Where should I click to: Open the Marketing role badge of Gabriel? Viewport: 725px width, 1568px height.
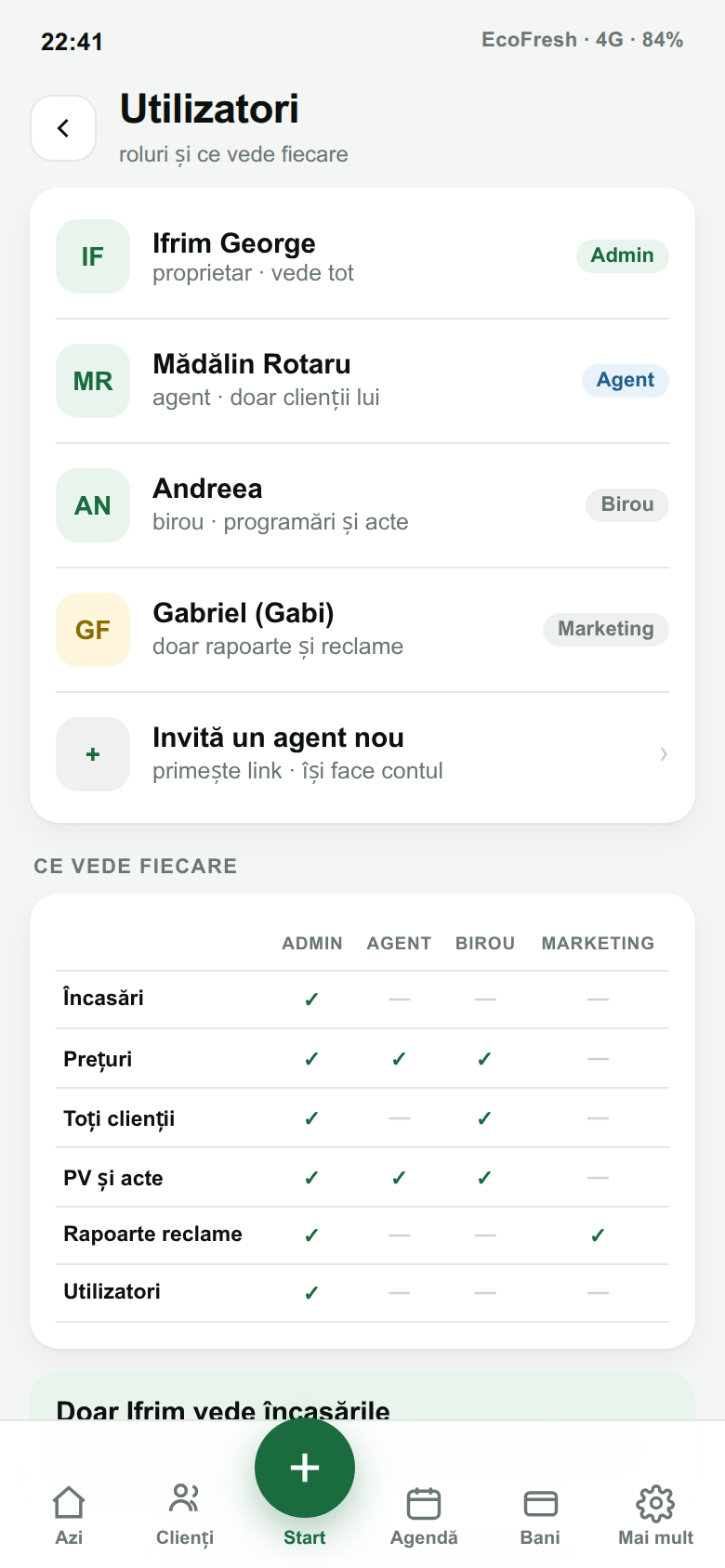pos(606,629)
